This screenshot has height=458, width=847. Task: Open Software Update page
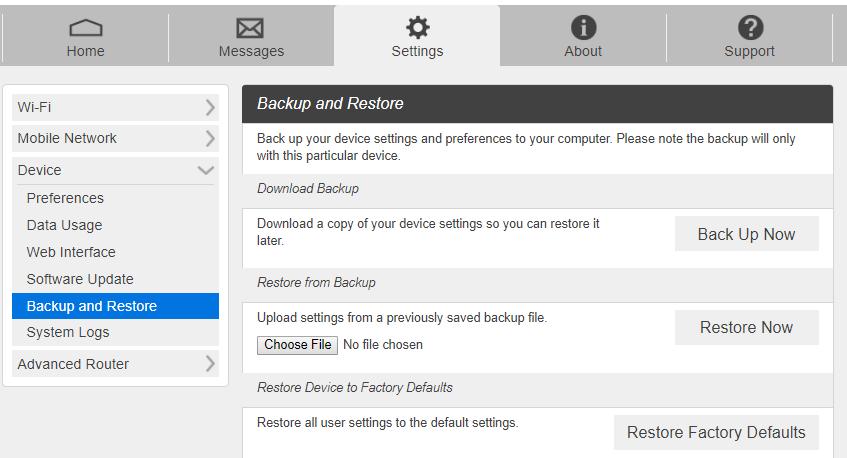pos(80,279)
